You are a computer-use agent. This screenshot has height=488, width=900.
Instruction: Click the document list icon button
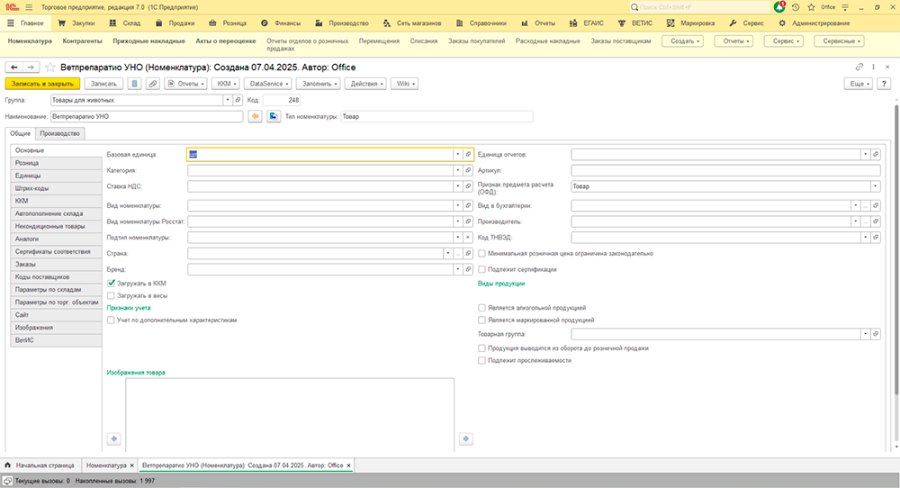pos(134,84)
